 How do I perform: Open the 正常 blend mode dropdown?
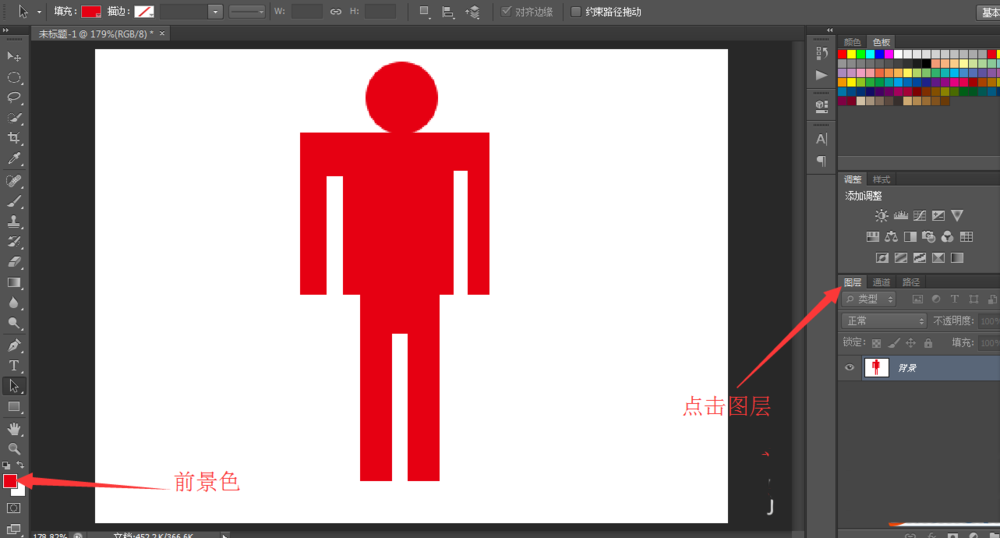pyautogui.click(x=884, y=321)
